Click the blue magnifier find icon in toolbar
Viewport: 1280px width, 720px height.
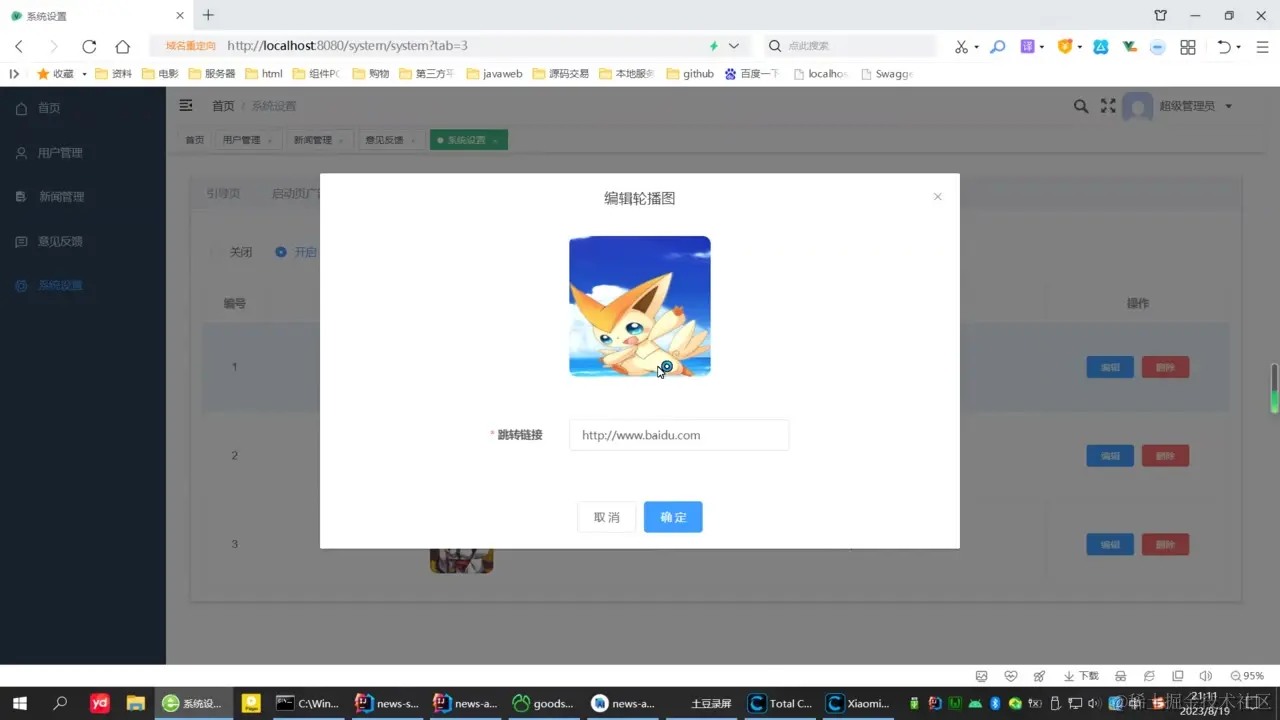(997, 46)
